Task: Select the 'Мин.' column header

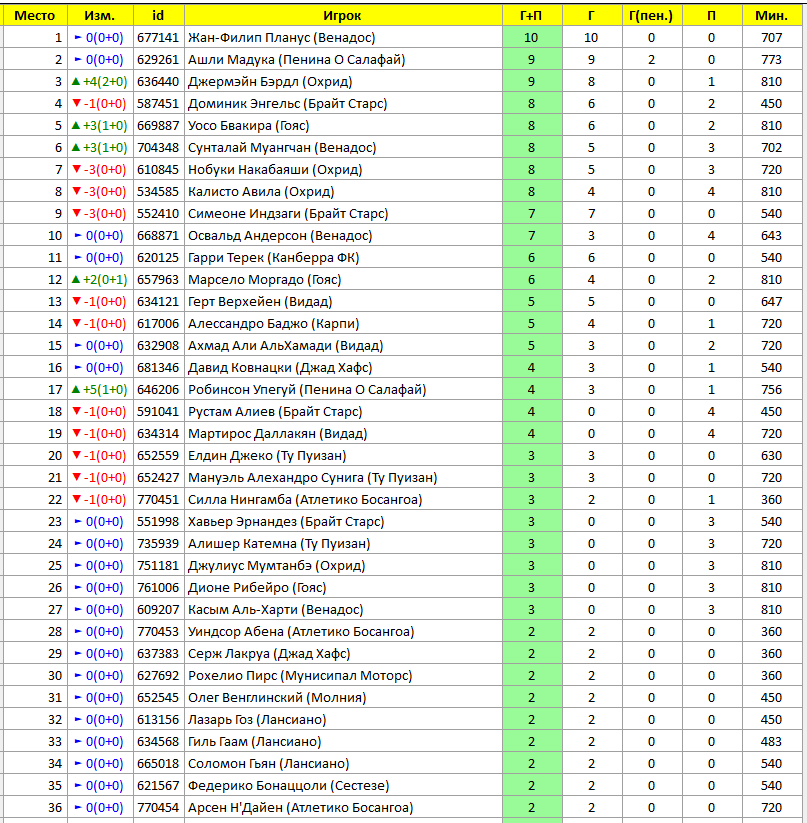Action: [x=771, y=16]
